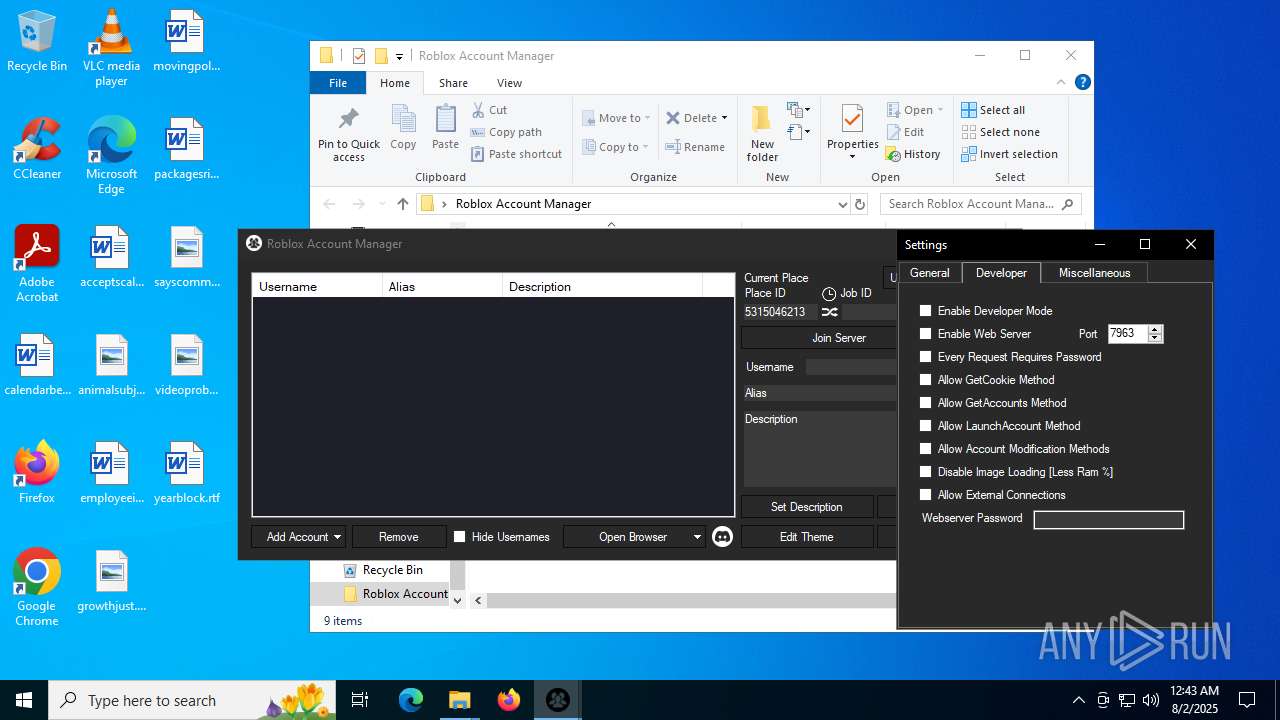Click the Remove button

pyautogui.click(x=398, y=537)
